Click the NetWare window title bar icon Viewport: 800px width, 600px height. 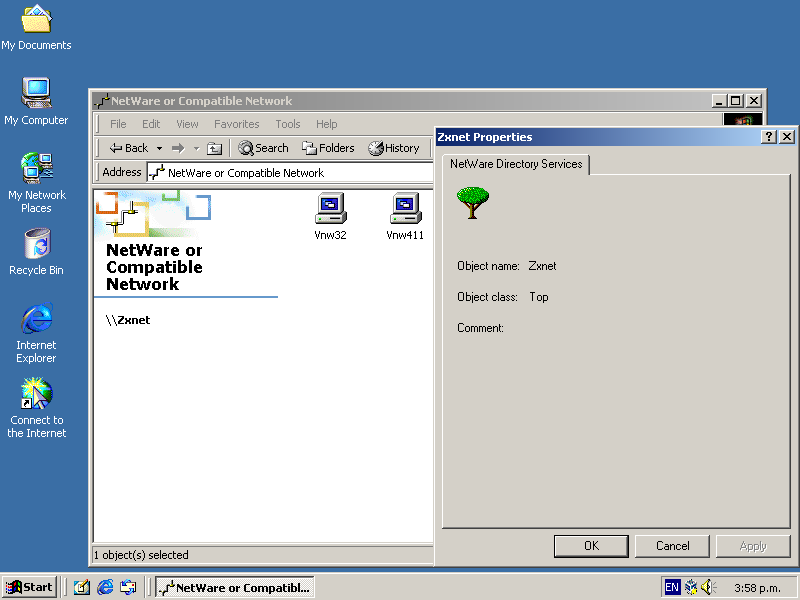(x=102, y=101)
